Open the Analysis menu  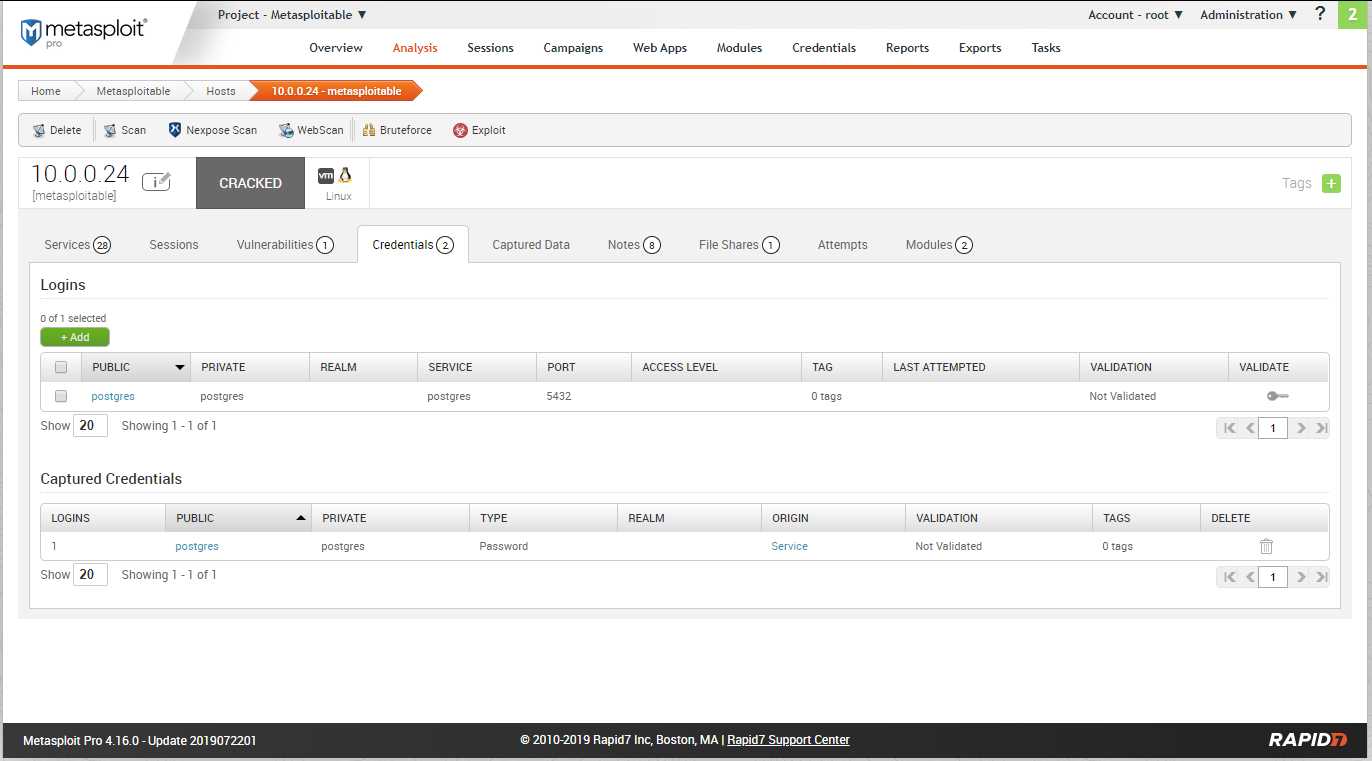(x=415, y=48)
